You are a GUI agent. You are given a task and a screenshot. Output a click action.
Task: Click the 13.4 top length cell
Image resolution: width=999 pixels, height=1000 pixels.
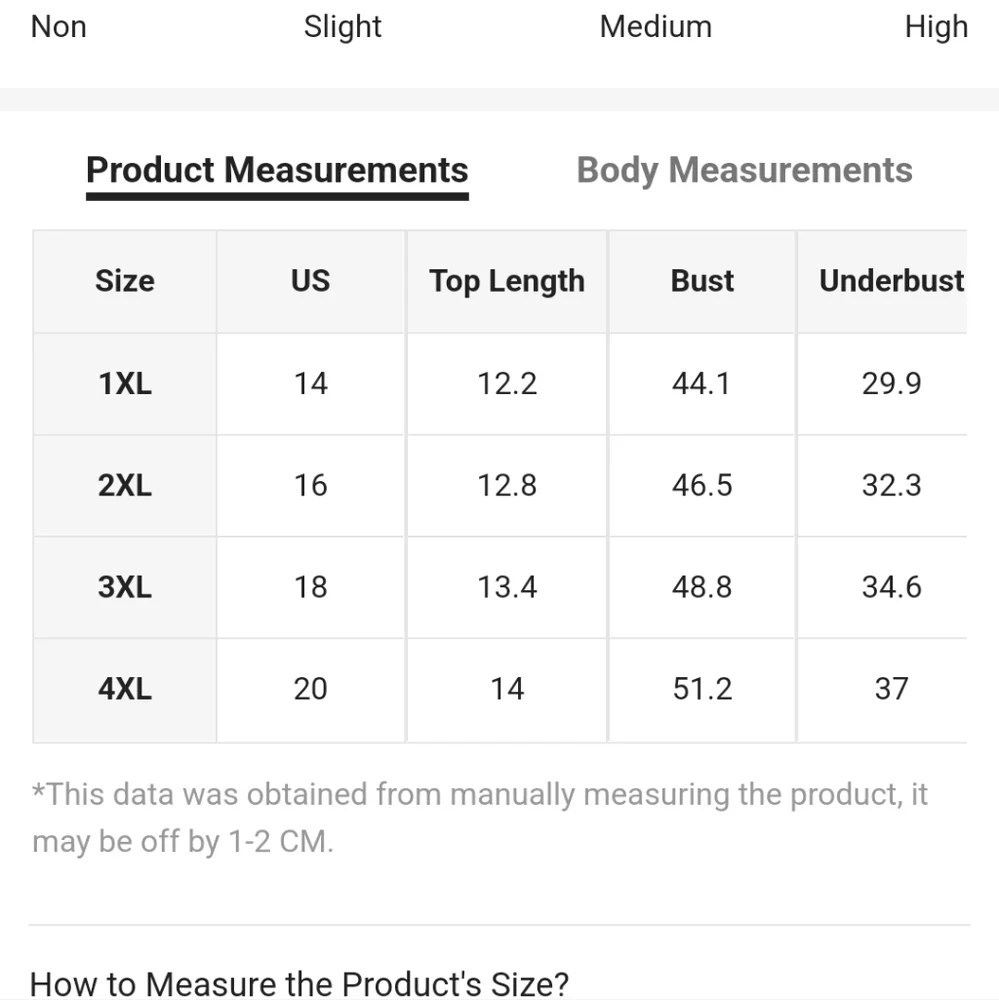pos(507,587)
